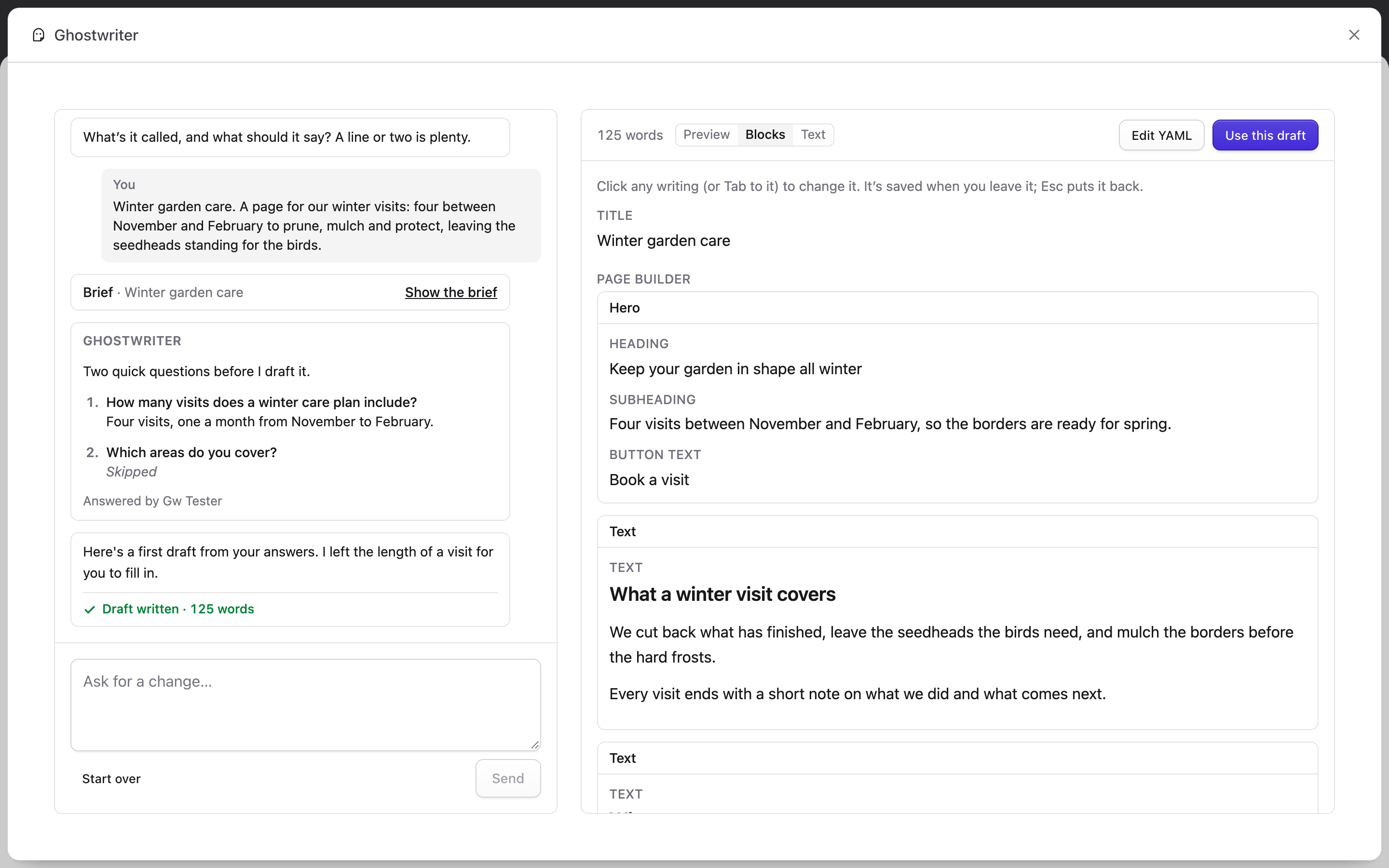The height and width of the screenshot is (868, 1389).
Task: Click the Send button
Action: click(x=508, y=778)
